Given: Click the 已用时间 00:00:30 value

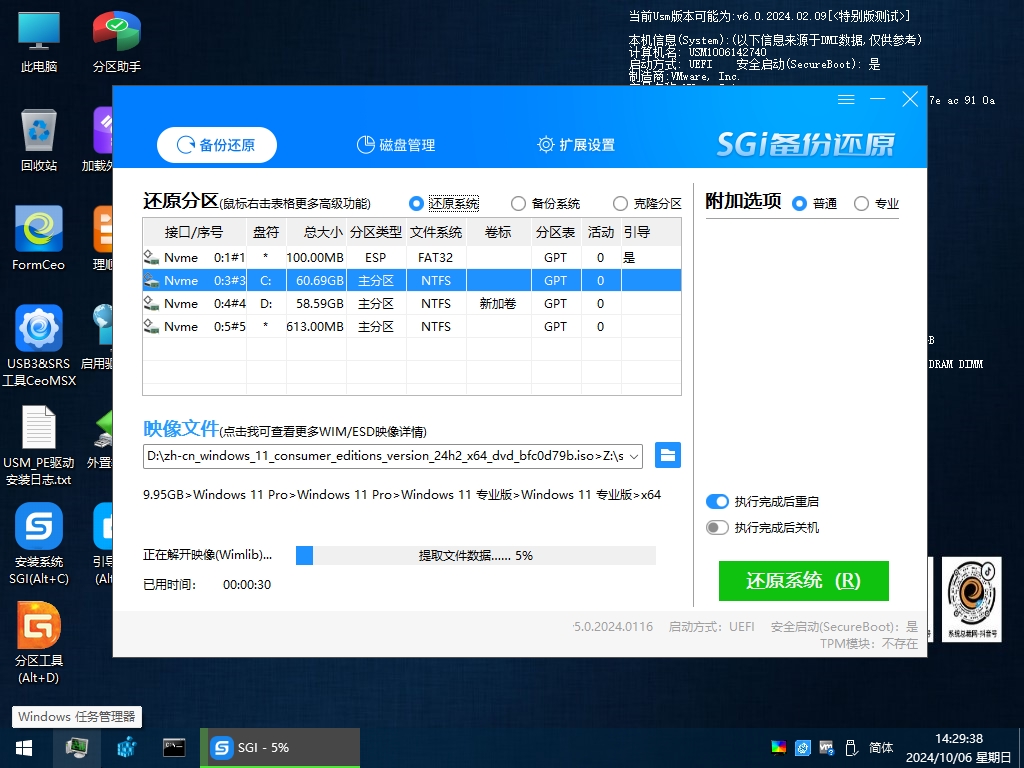Looking at the screenshot, I should click(x=247, y=584).
